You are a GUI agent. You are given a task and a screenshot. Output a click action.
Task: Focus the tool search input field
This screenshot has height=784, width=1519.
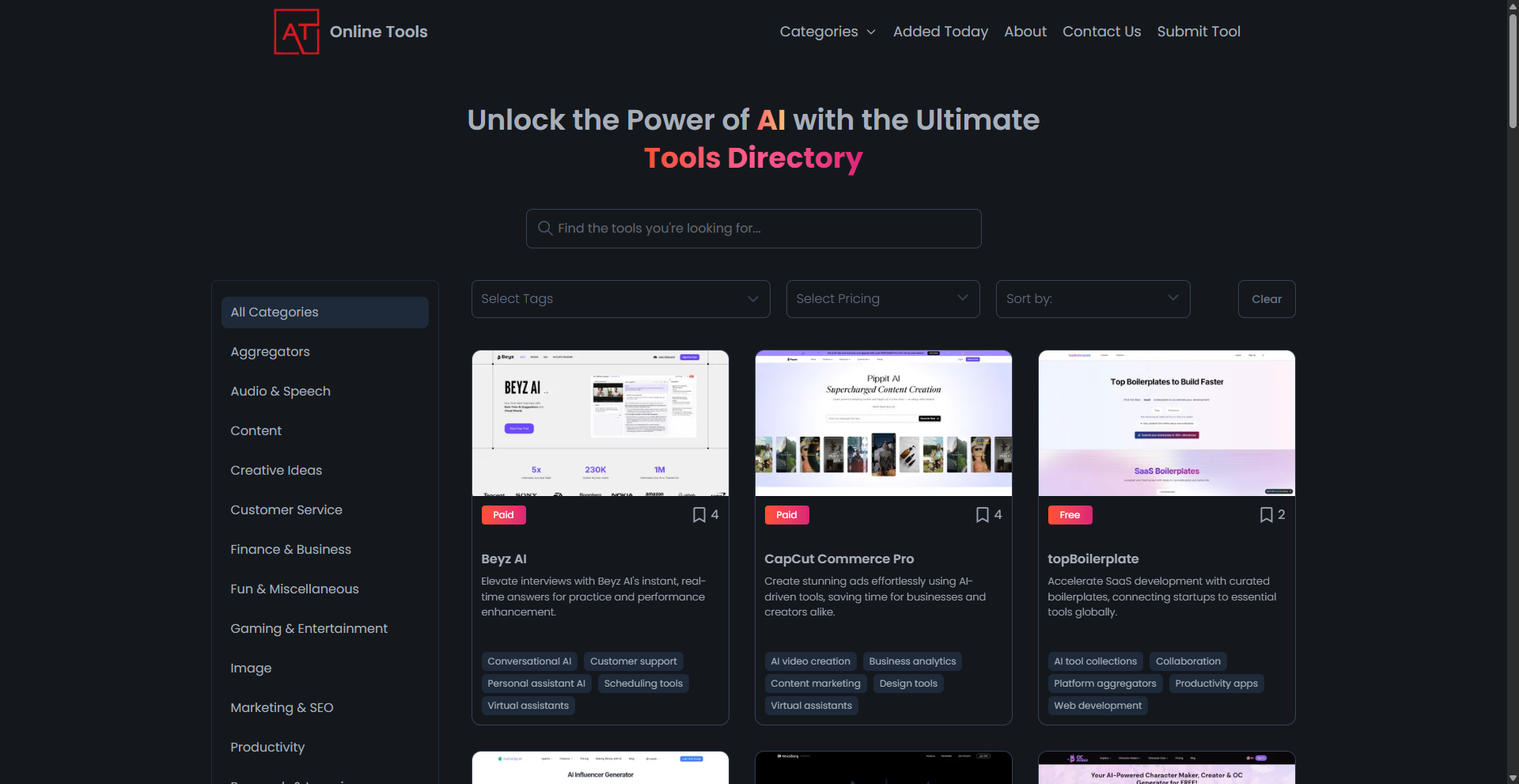pos(754,229)
